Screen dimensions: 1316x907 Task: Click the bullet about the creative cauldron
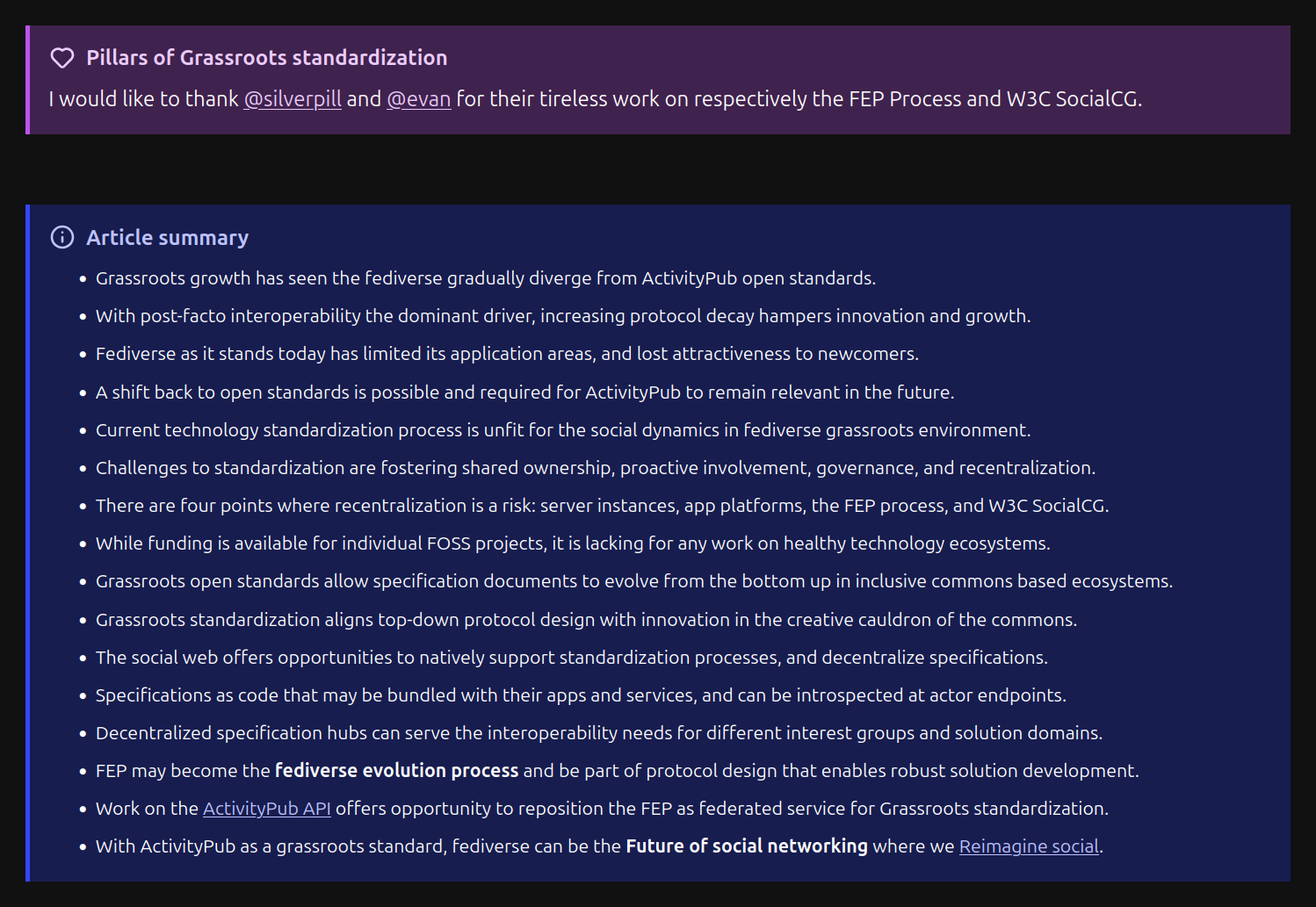pyautogui.click(x=586, y=620)
